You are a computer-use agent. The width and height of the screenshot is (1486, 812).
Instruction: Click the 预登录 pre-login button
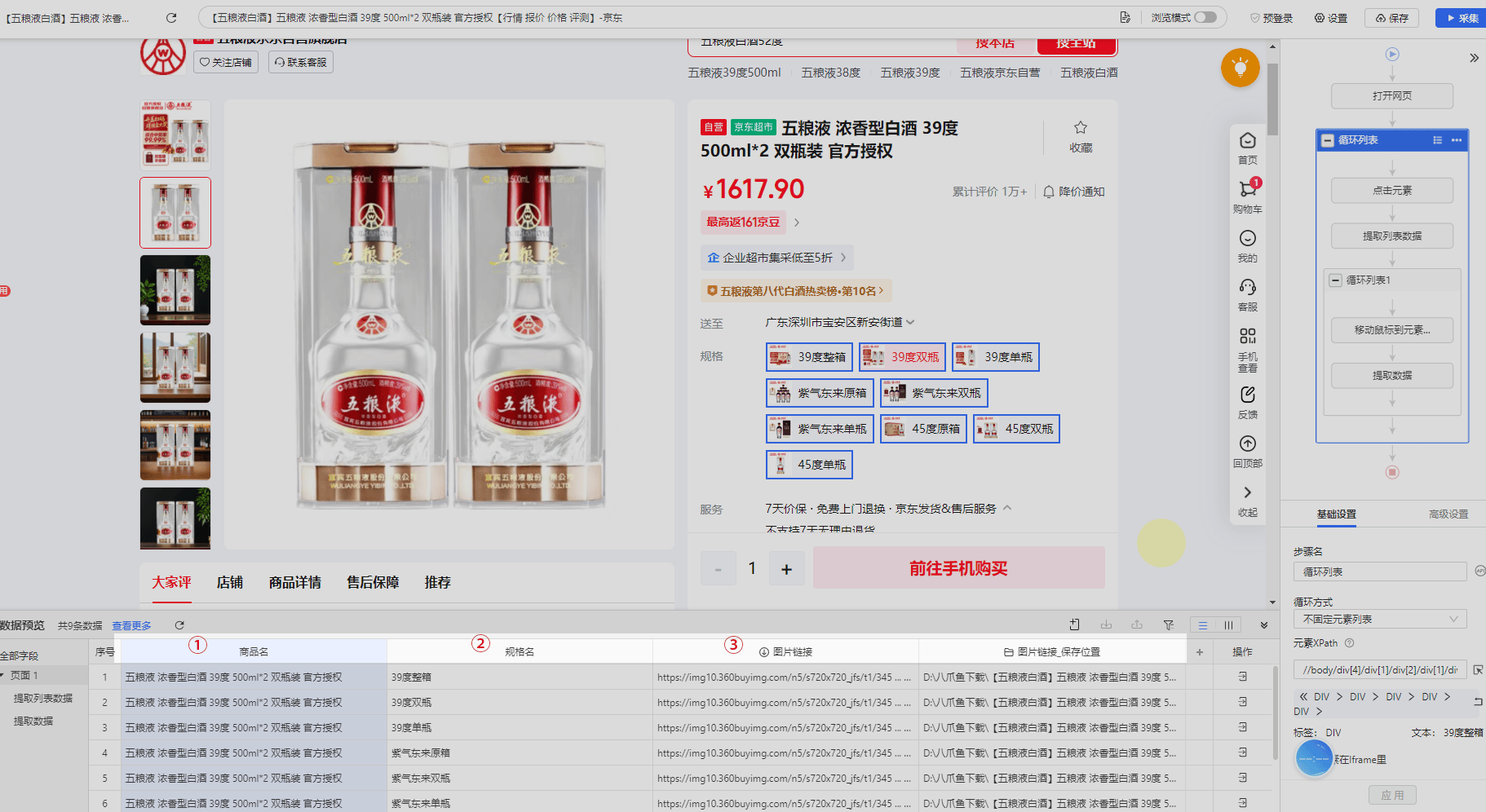(x=1272, y=18)
